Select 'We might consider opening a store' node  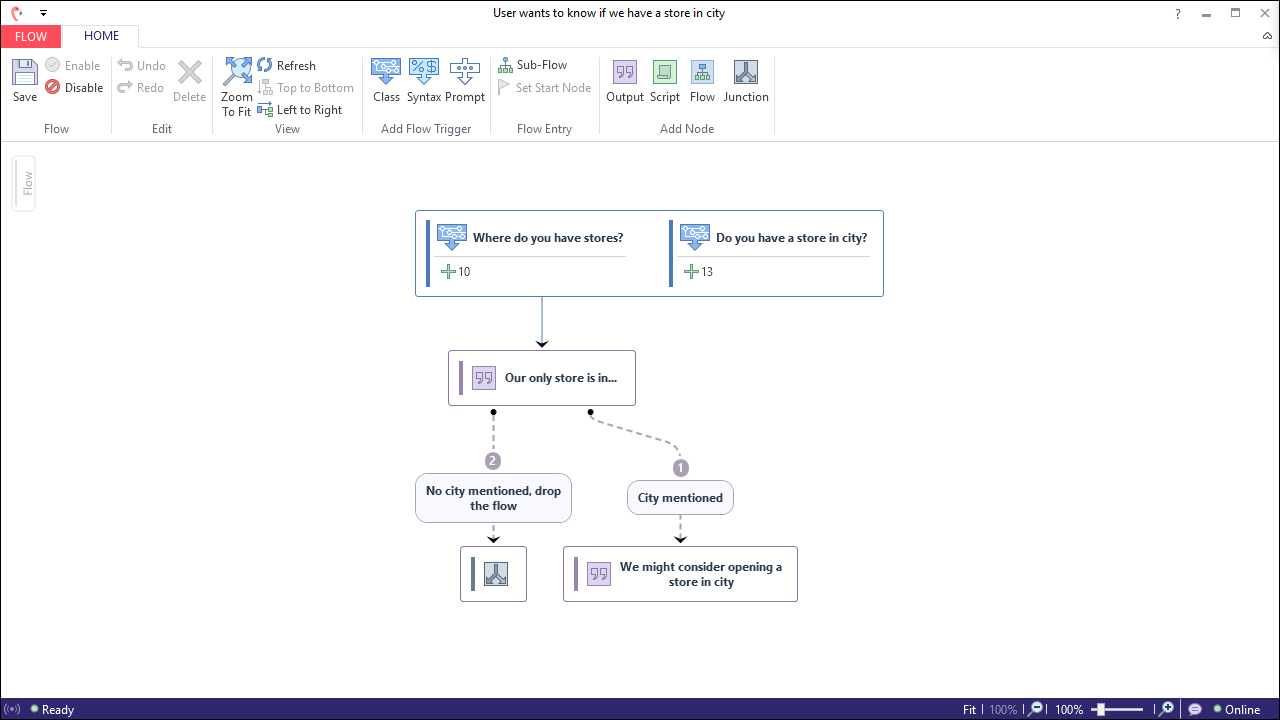[x=680, y=574]
